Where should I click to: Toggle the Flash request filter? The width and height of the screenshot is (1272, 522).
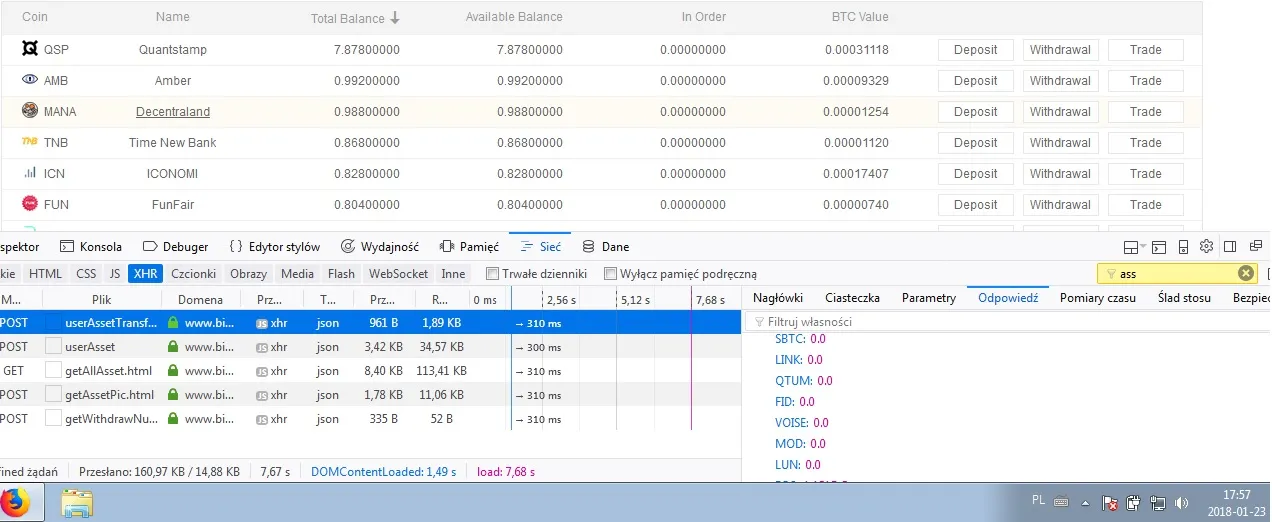coord(341,273)
